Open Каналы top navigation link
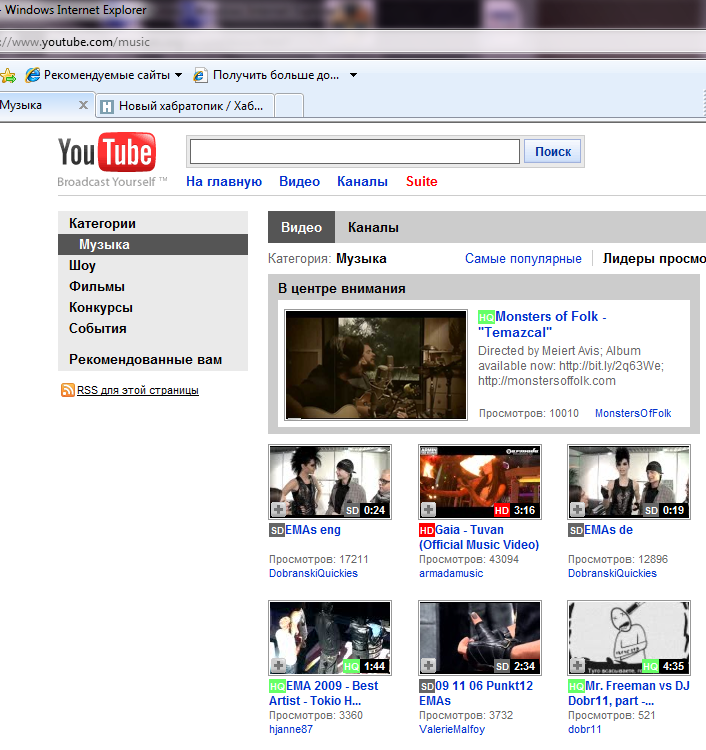This screenshot has height=750, width=706. point(362,181)
